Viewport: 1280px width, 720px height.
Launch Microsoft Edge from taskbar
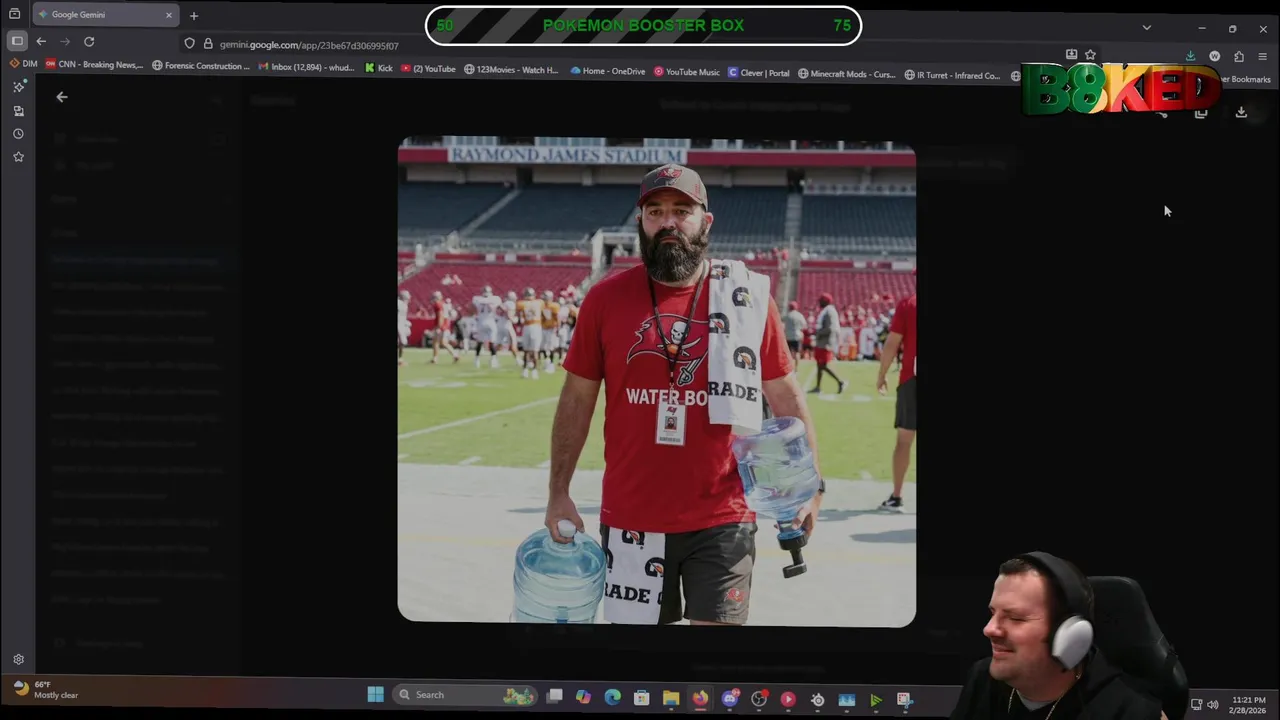pyautogui.click(x=612, y=697)
